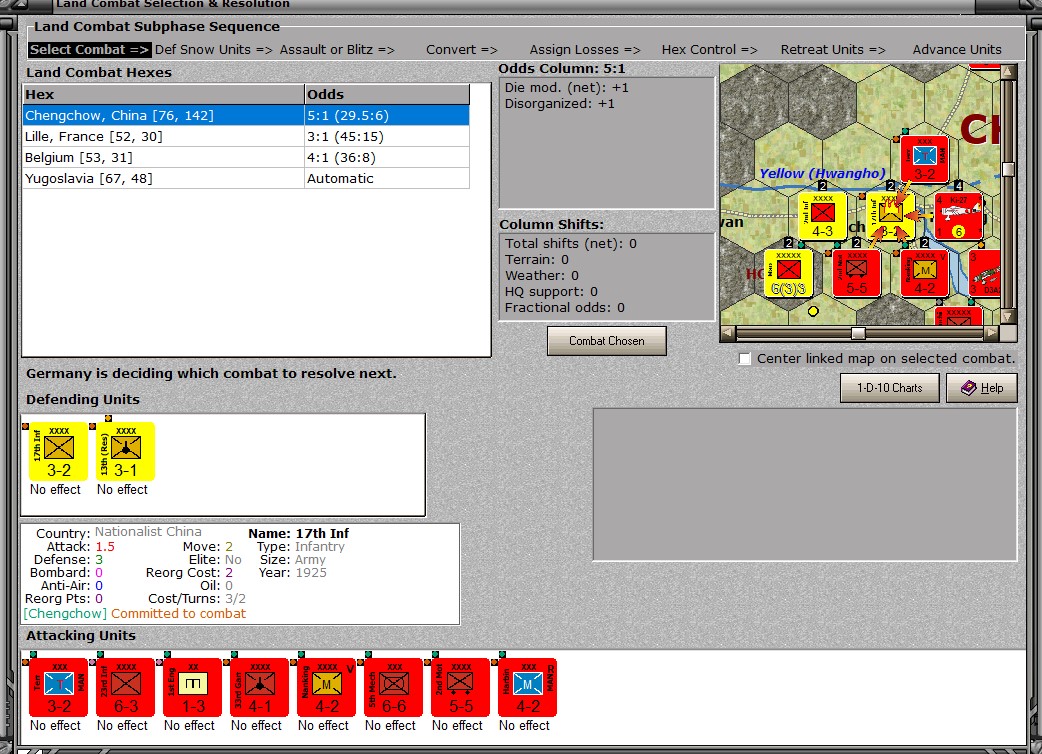Screen dimensions: 1042x754
Task: Click the Convert subphase step
Action: (x=462, y=50)
